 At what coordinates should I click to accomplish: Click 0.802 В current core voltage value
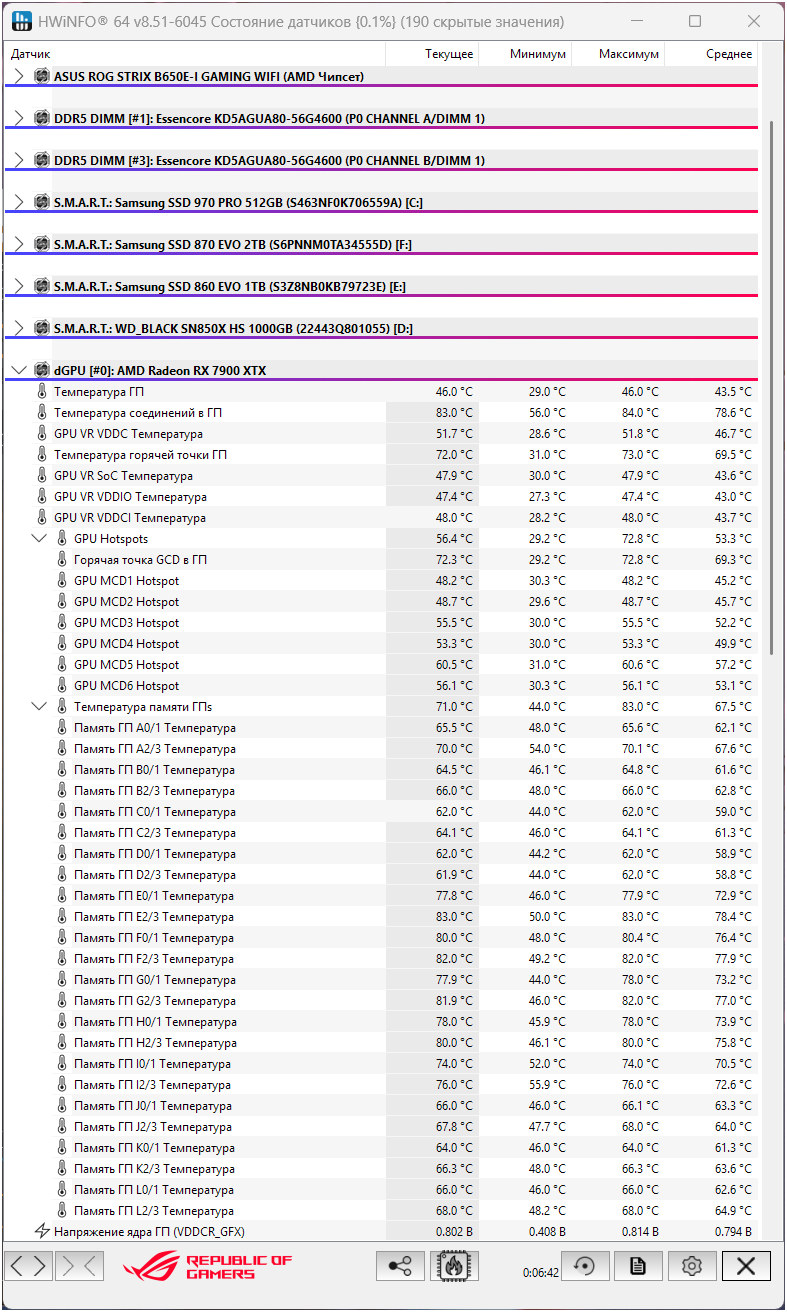454,1232
